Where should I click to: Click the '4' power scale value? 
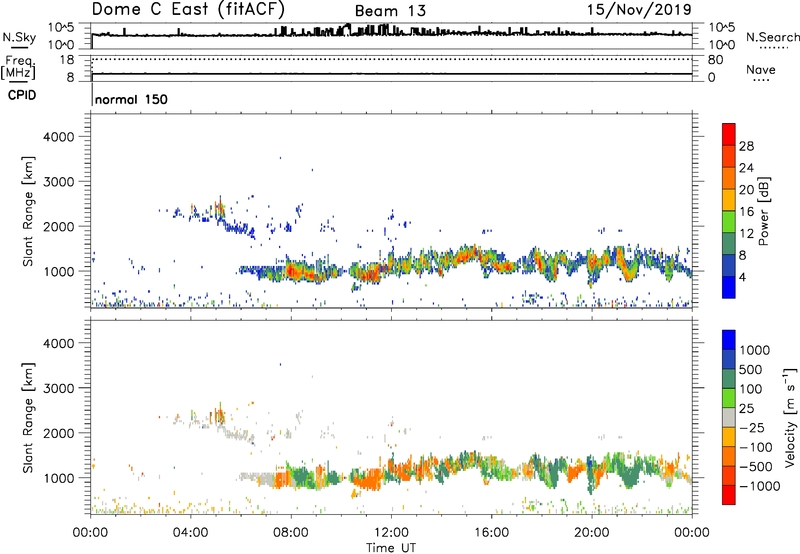click(743, 277)
